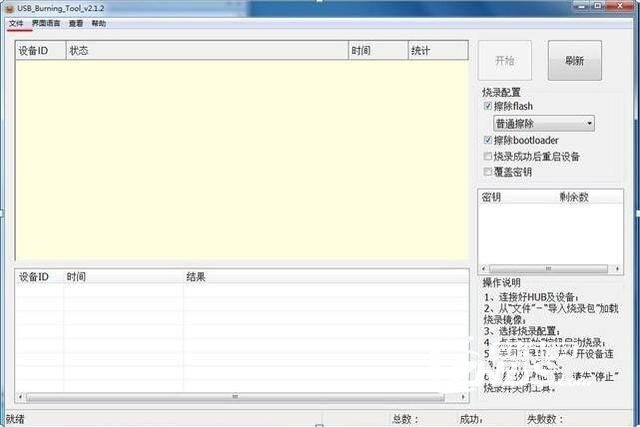
Task: Click 设备ID header in results table
Action: click(39, 277)
